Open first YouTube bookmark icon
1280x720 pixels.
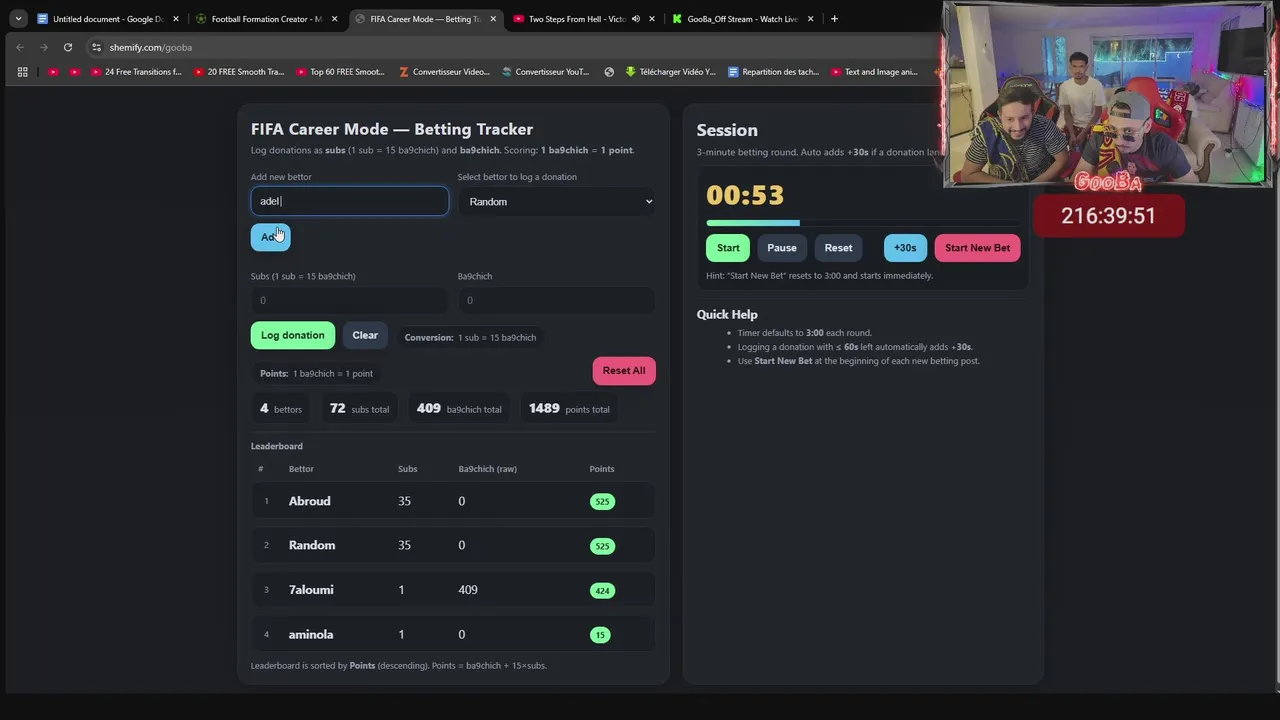(x=53, y=72)
